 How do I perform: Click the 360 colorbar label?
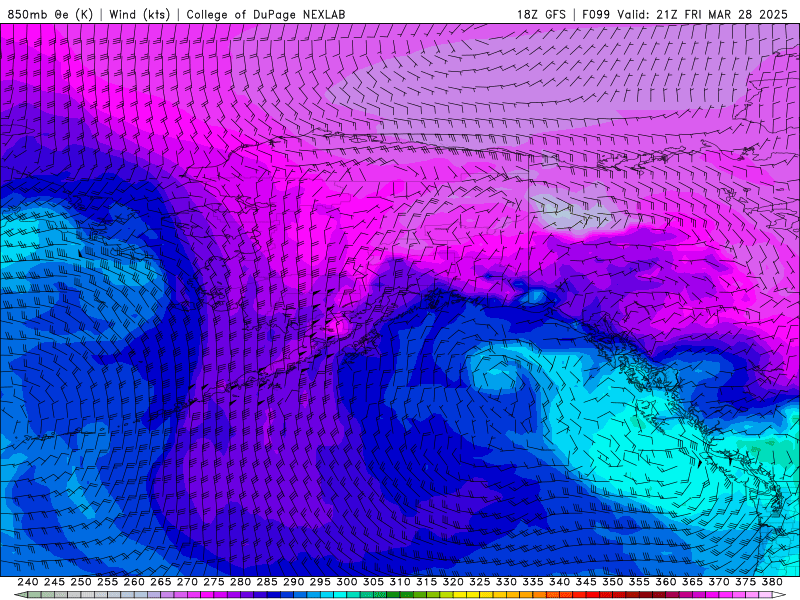tap(665, 582)
